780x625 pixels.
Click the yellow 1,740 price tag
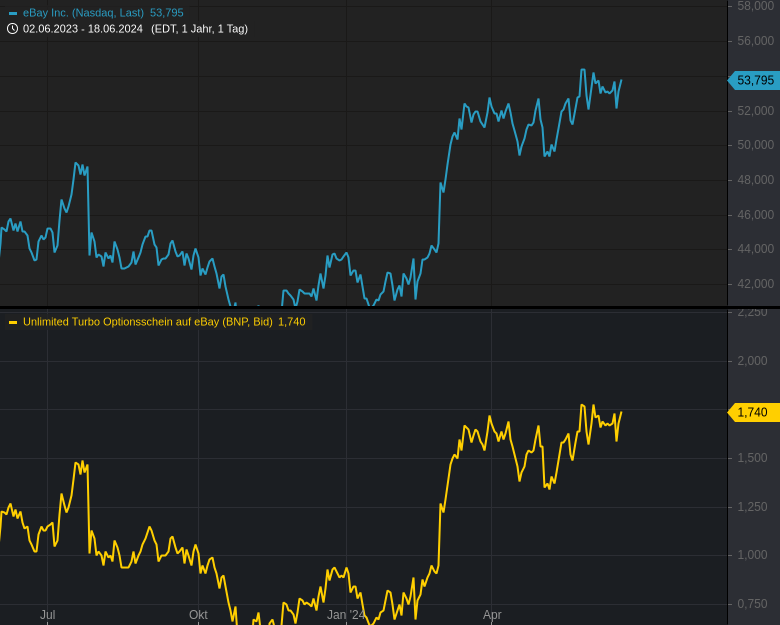click(x=754, y=413)
